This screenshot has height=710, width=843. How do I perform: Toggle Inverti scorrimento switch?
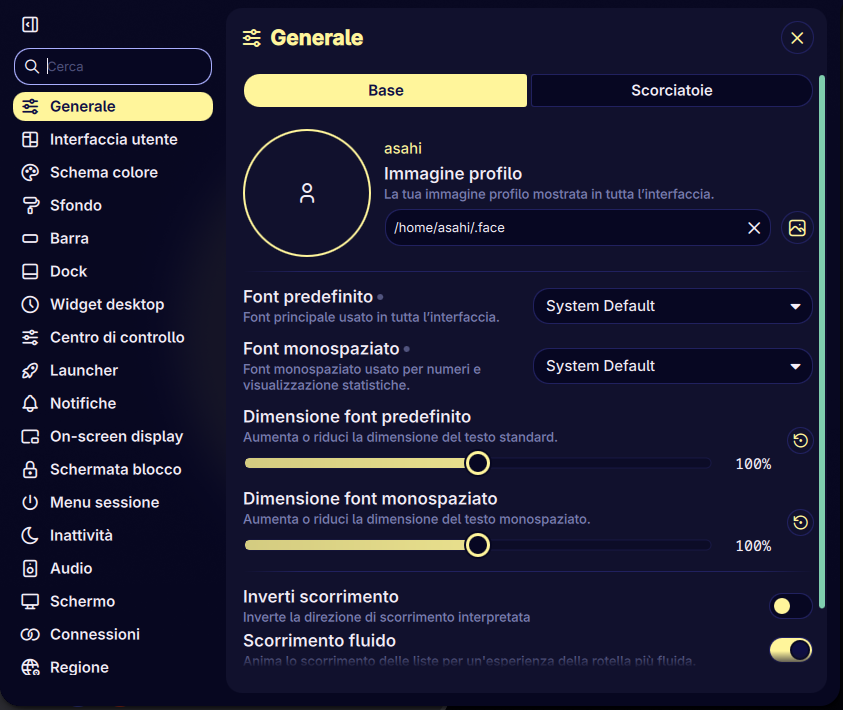(790, 606)
